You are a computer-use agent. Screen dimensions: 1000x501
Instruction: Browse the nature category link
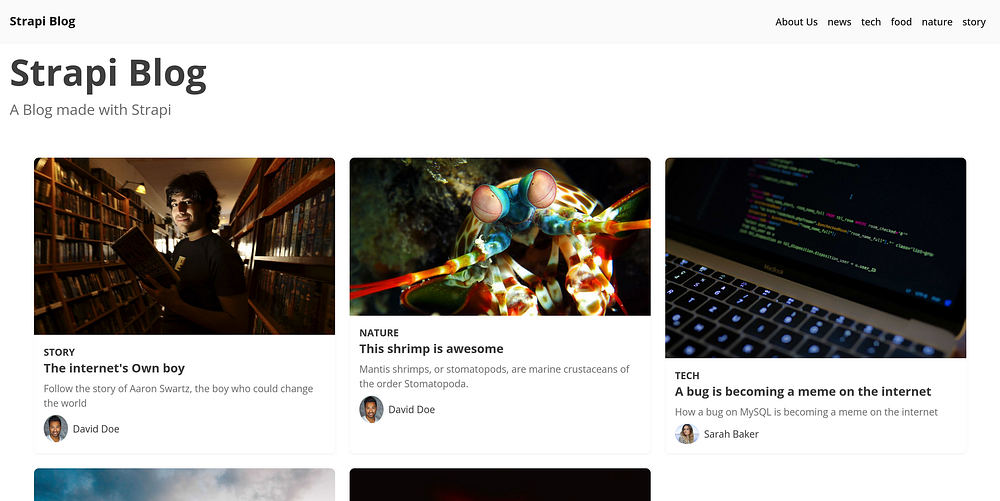coord(937,22)
